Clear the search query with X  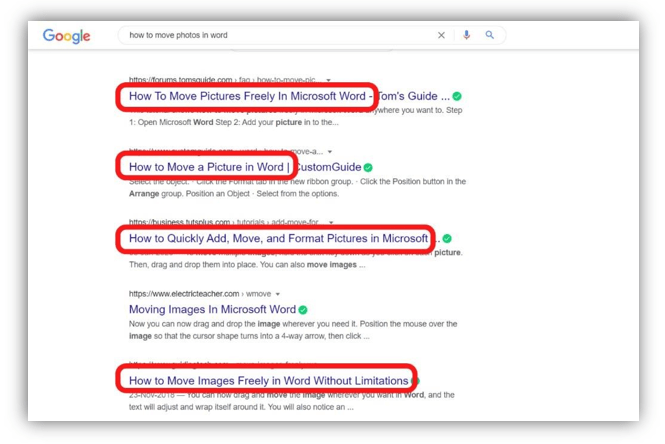[441, 35]
